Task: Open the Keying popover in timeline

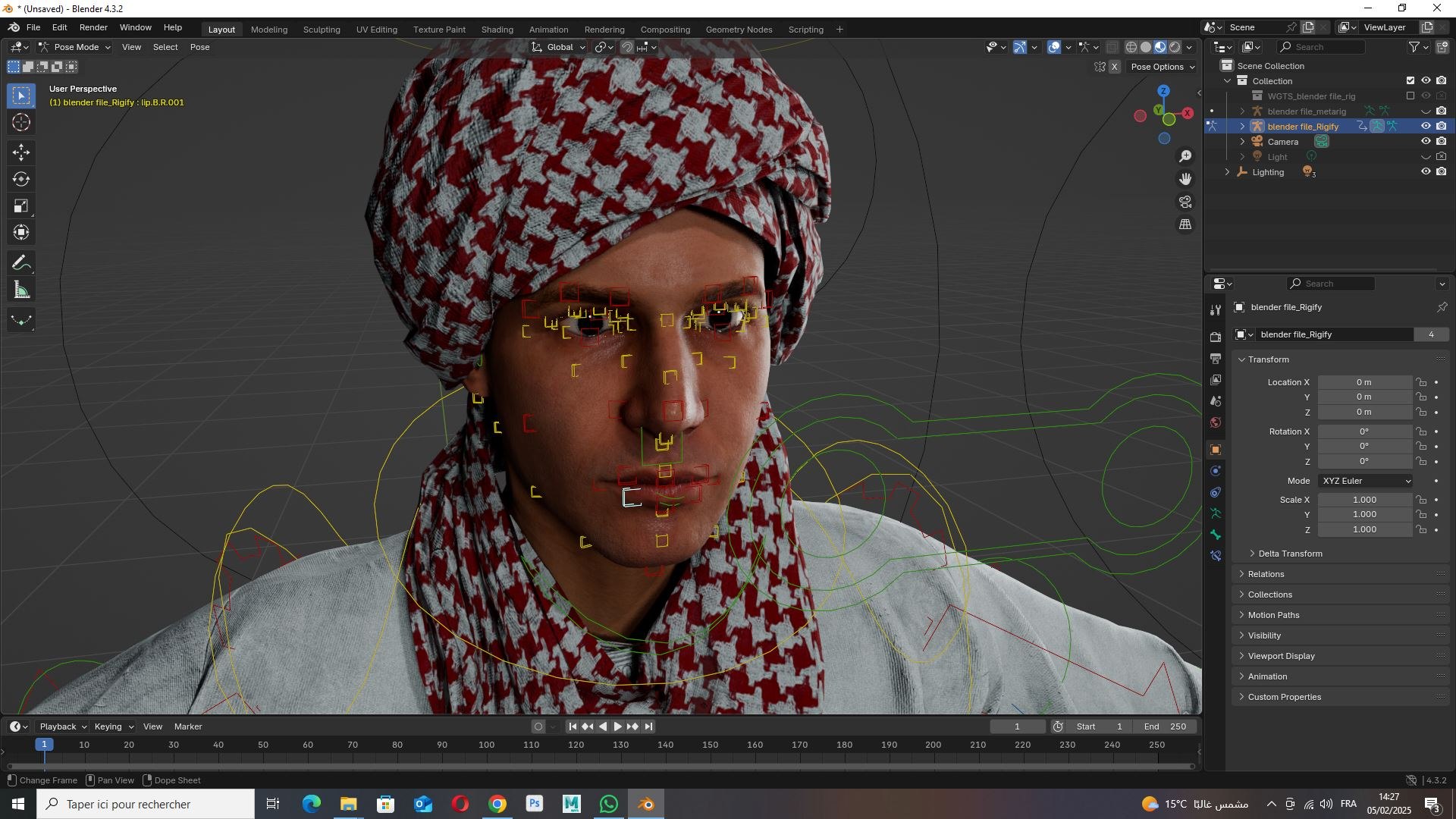Action: point(114,726)
